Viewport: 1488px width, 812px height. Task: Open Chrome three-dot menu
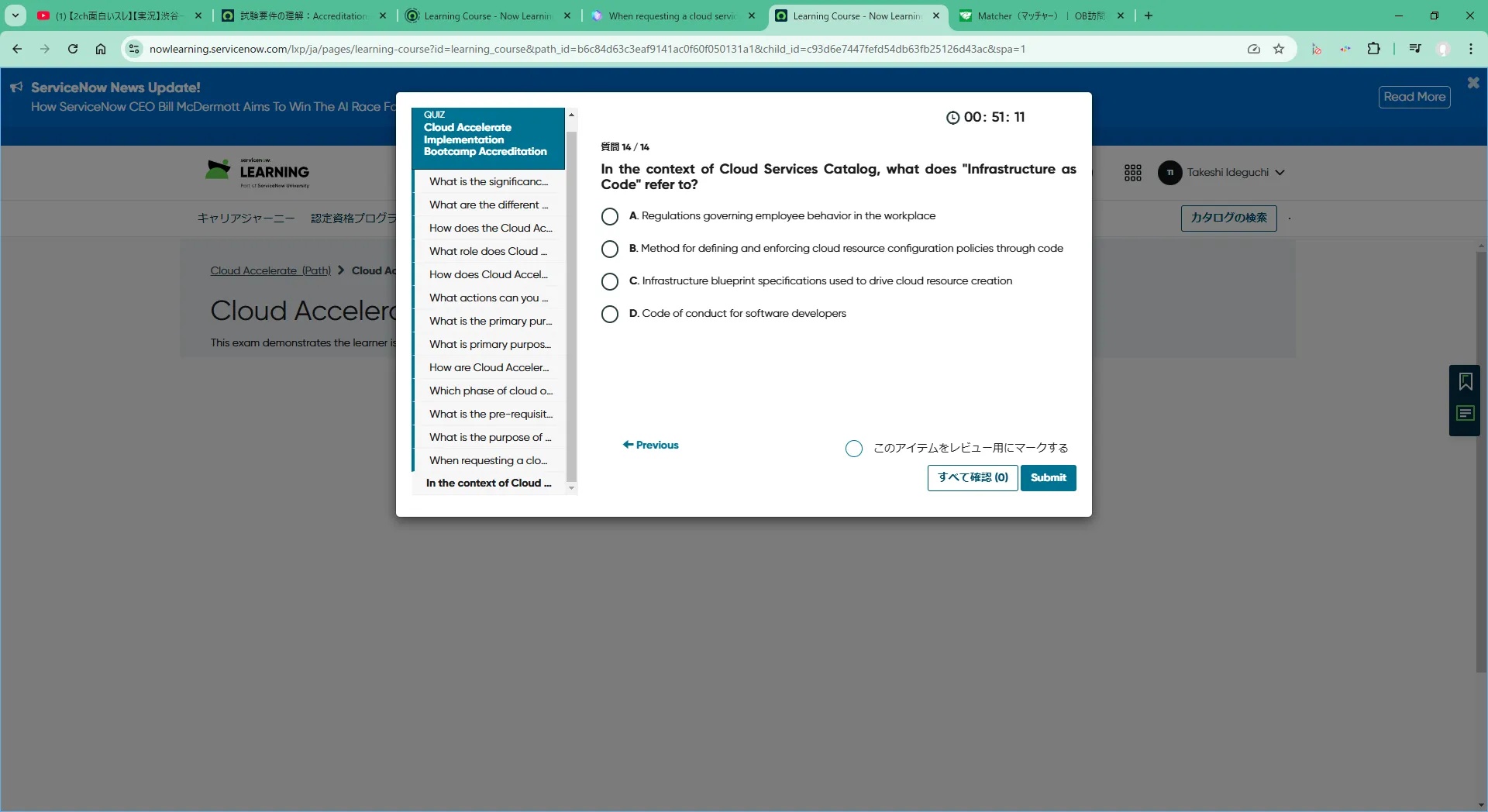pyautogui.click(x=1470, y=49)
